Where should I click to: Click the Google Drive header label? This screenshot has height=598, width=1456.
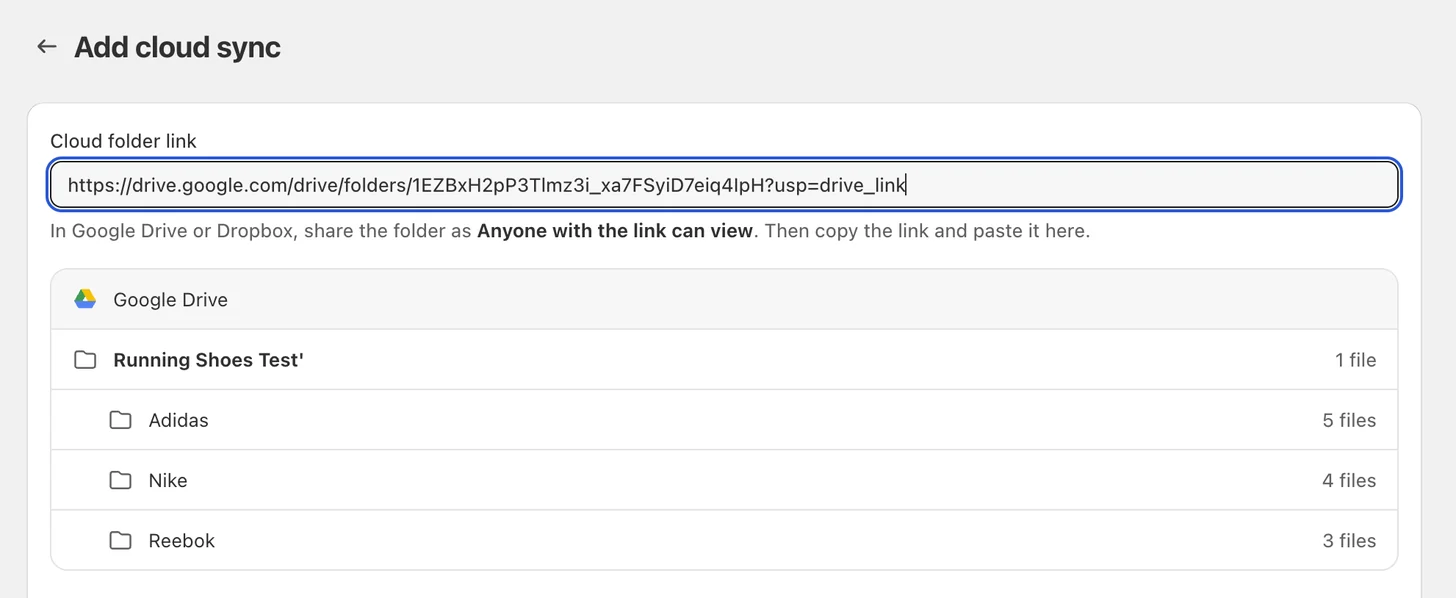[171, 300]
